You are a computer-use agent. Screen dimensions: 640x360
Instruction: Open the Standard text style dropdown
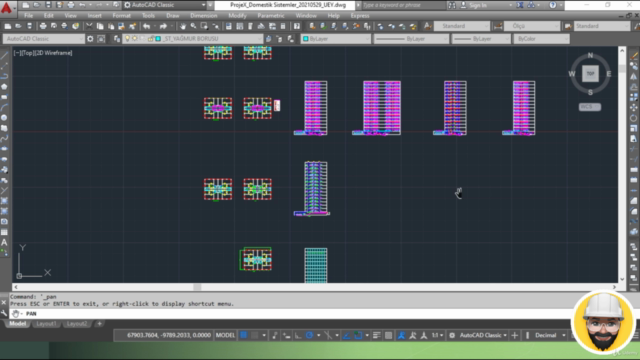[x=462, y=26]
